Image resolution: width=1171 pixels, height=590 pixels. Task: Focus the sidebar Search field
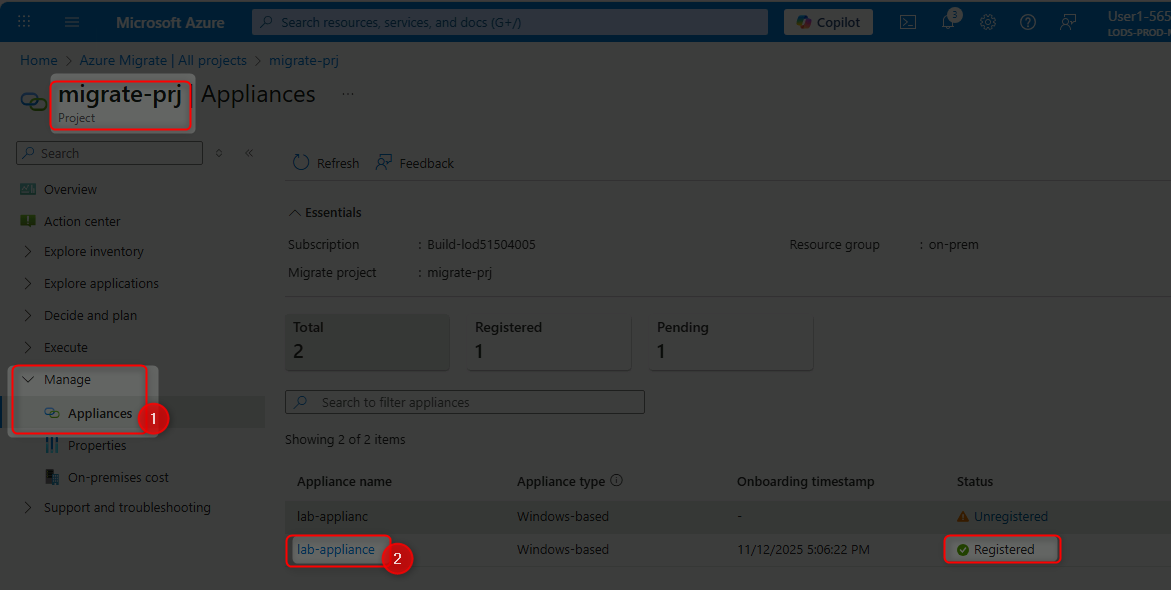point(109,153)
